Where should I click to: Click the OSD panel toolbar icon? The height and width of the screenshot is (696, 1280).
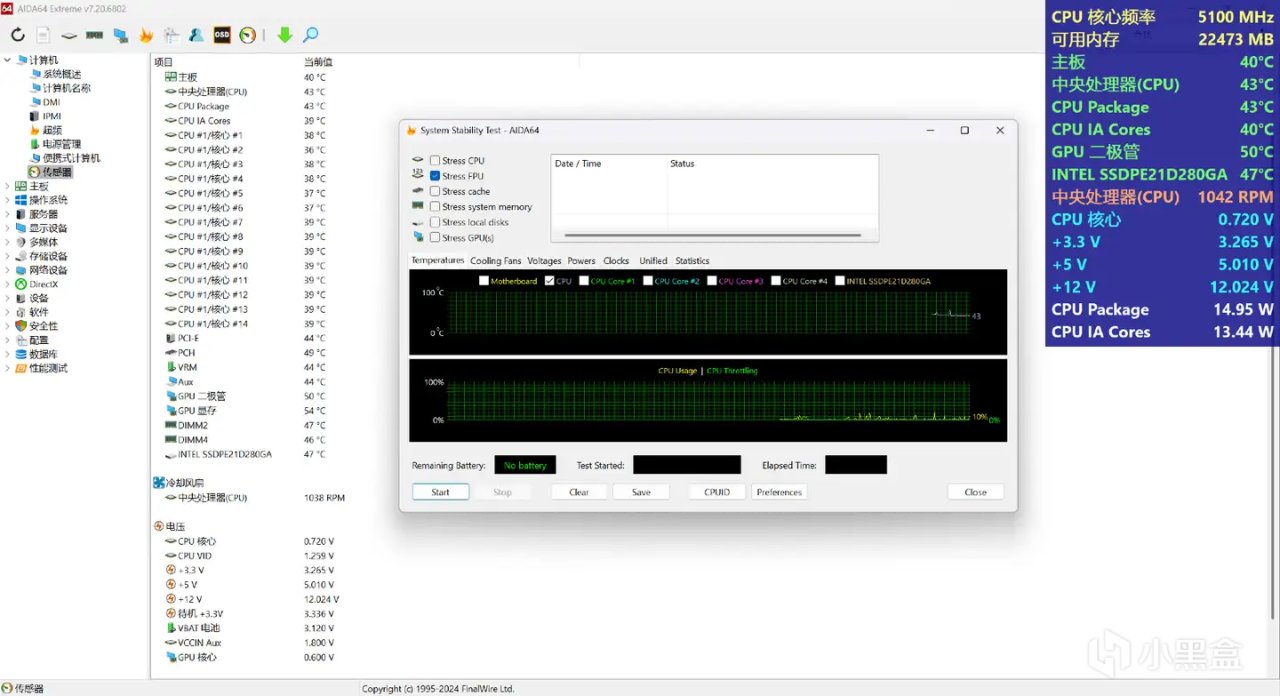(222, 35)
